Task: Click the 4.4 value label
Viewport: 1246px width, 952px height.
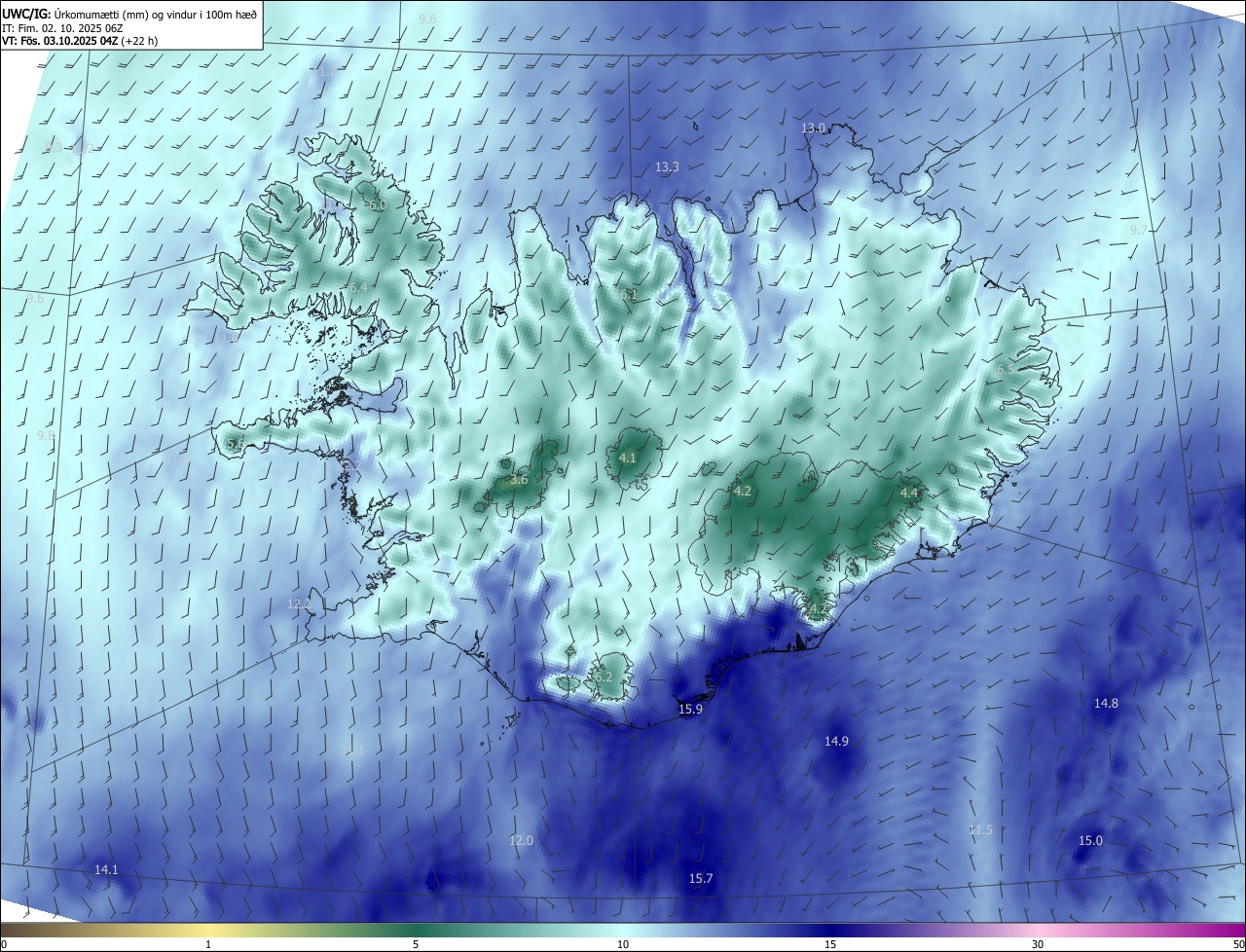Action: (x=909, y=494)
